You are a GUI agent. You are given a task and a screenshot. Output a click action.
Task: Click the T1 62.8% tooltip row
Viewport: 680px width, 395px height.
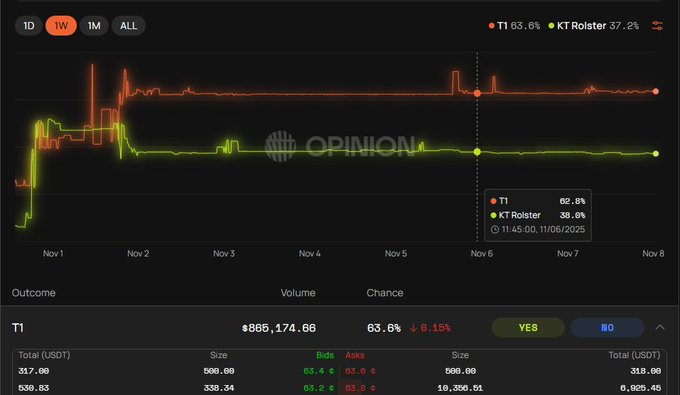pos(538,201)
